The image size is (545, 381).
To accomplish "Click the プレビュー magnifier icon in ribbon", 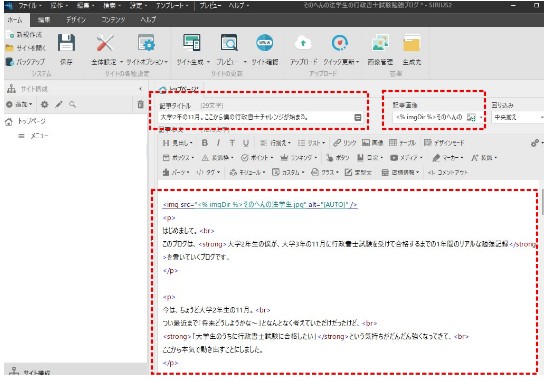I will 229,43.
